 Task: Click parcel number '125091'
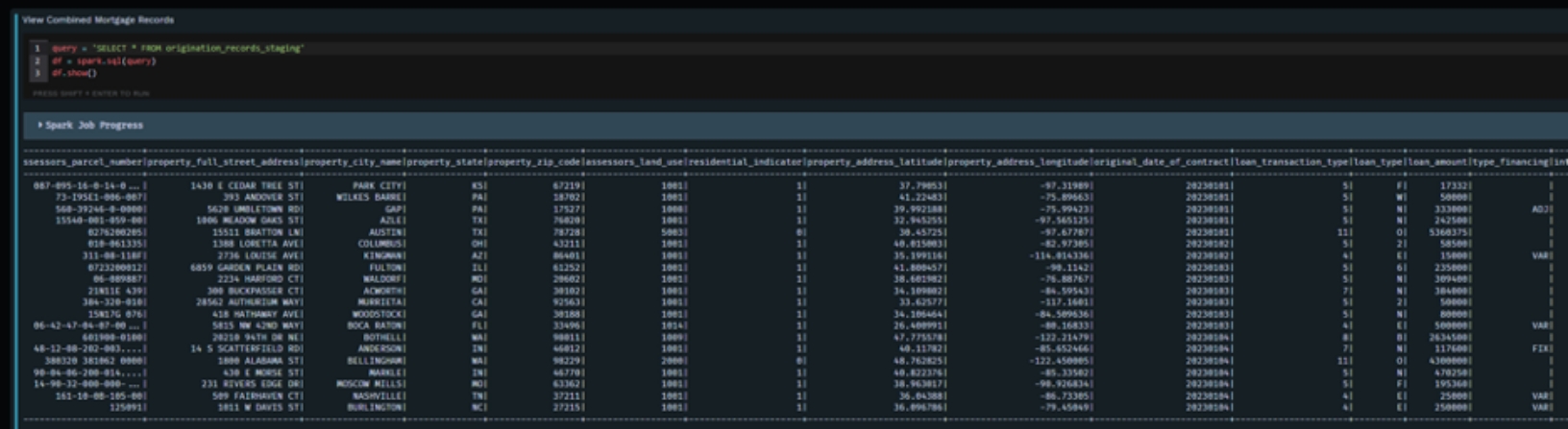pos(127,408)
